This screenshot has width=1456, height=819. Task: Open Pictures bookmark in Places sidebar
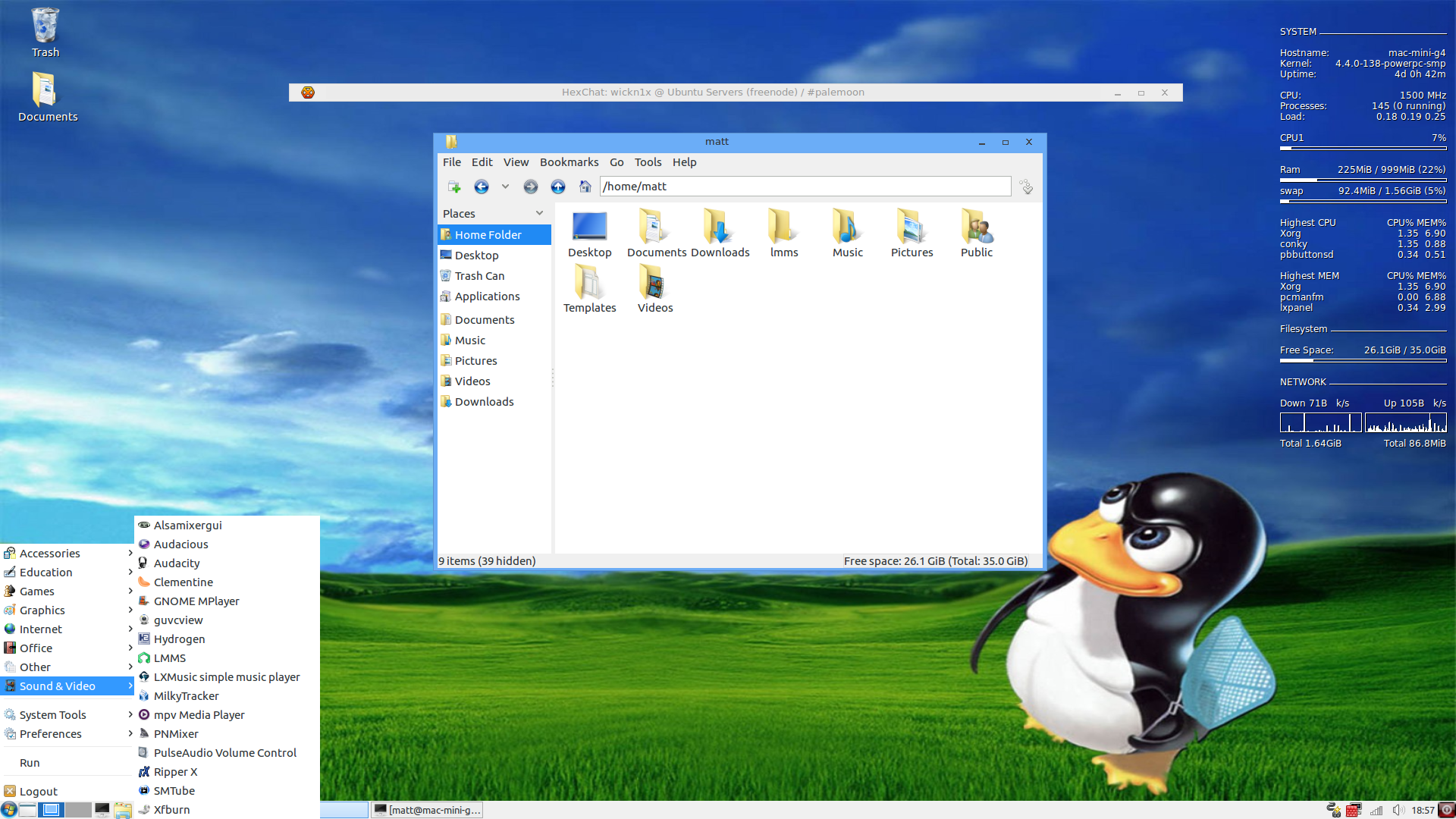(494, 361)
